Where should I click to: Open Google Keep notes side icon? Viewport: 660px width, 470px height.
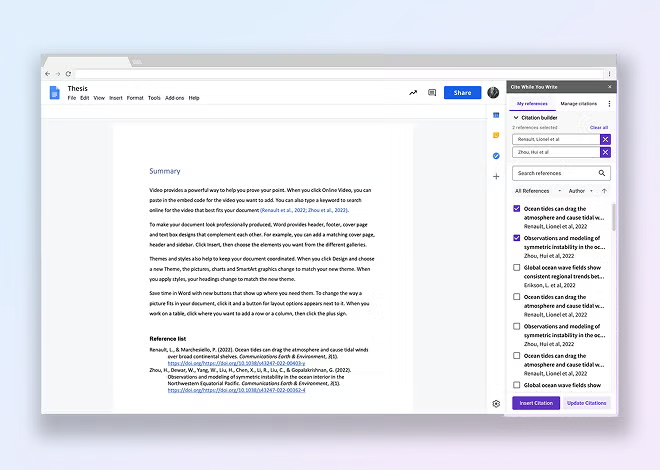pos(496,134)
